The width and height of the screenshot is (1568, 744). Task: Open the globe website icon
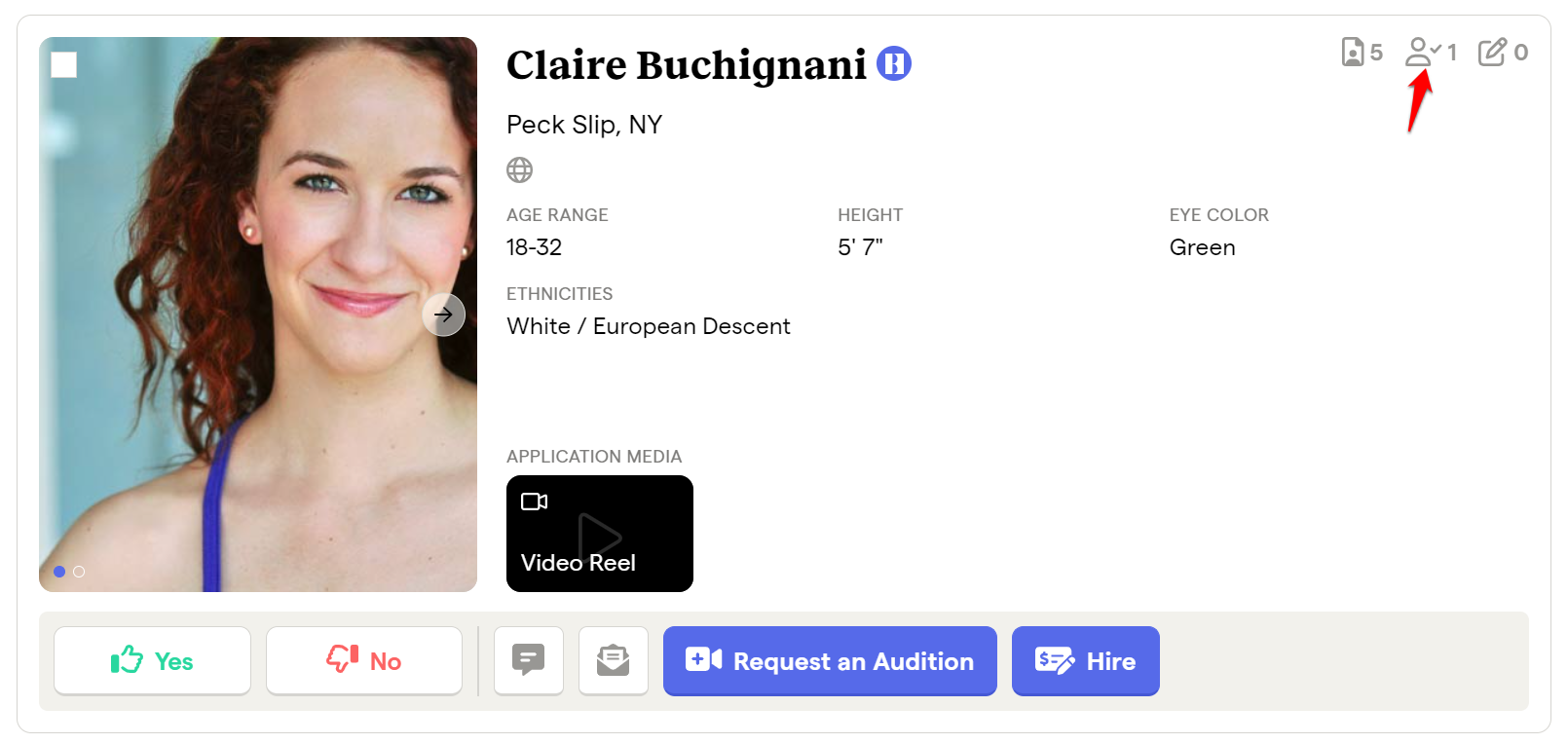coord(520,170)
